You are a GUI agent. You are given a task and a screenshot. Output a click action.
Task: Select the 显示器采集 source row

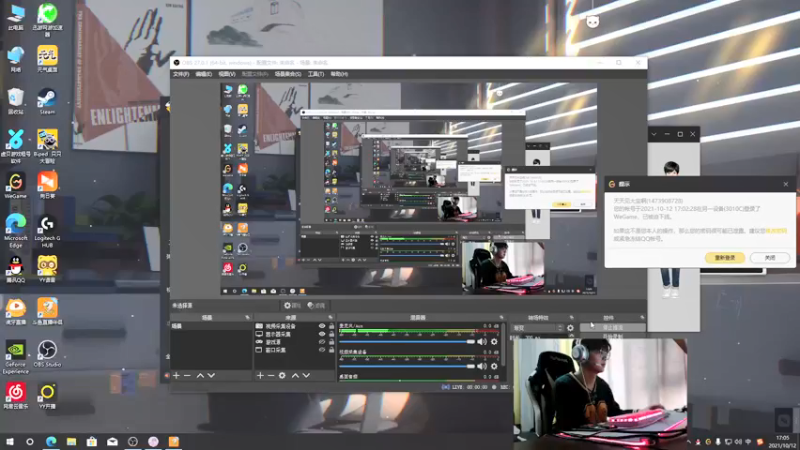point(294,334)
